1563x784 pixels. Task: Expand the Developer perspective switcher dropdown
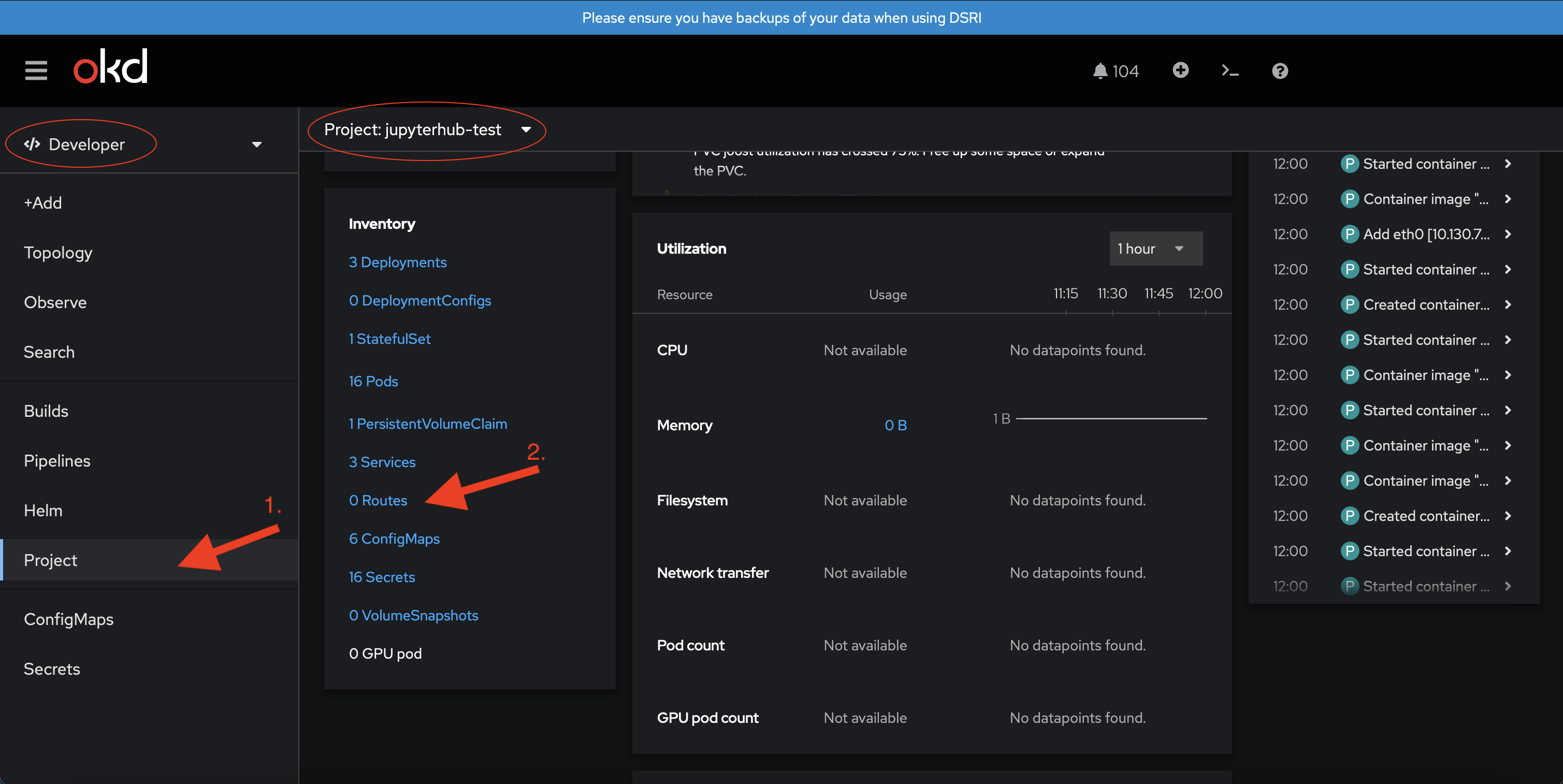click(x=257, y=144)
